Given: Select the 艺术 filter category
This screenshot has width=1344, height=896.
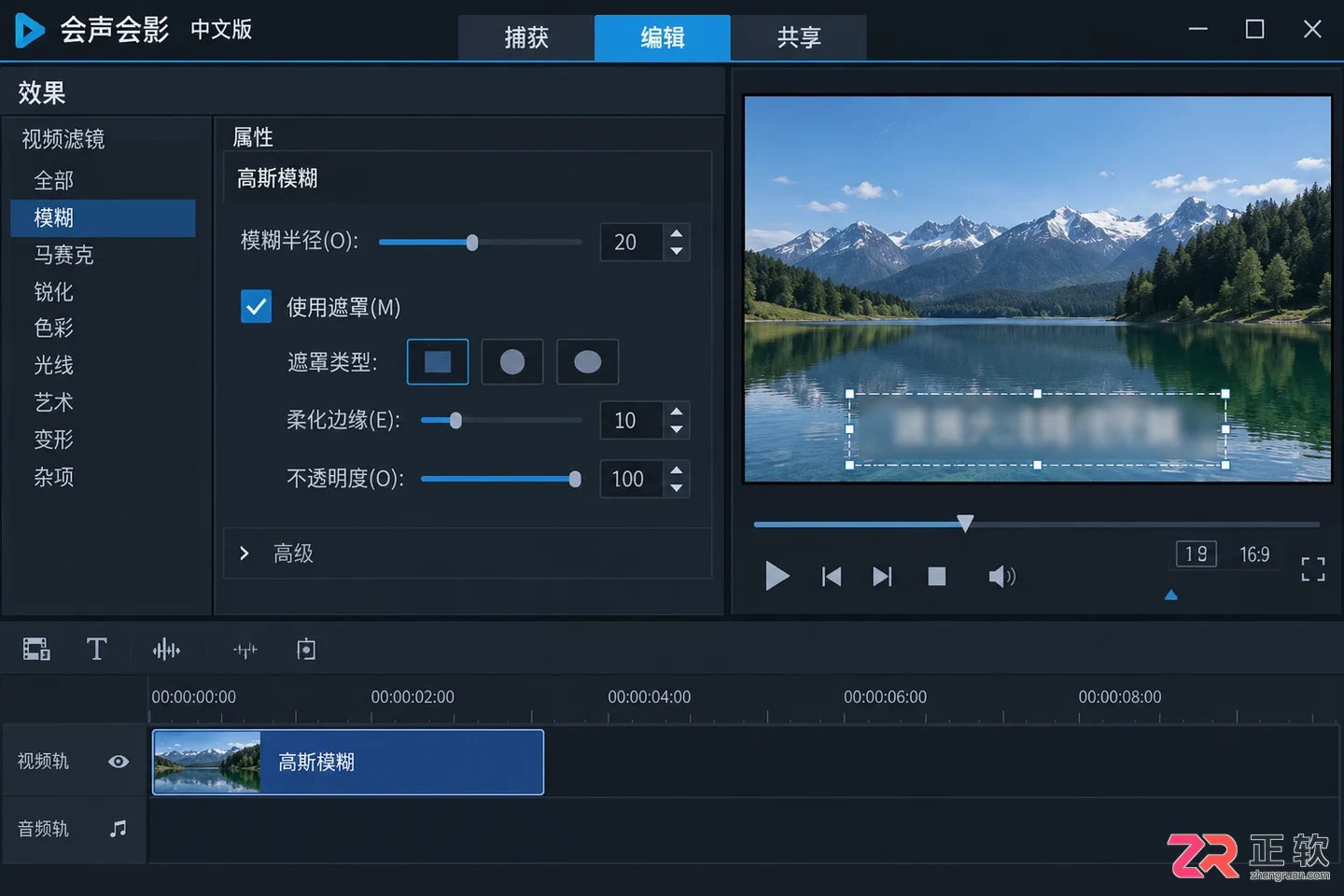Looking at the screenshot, I should (x=103, y=402).
